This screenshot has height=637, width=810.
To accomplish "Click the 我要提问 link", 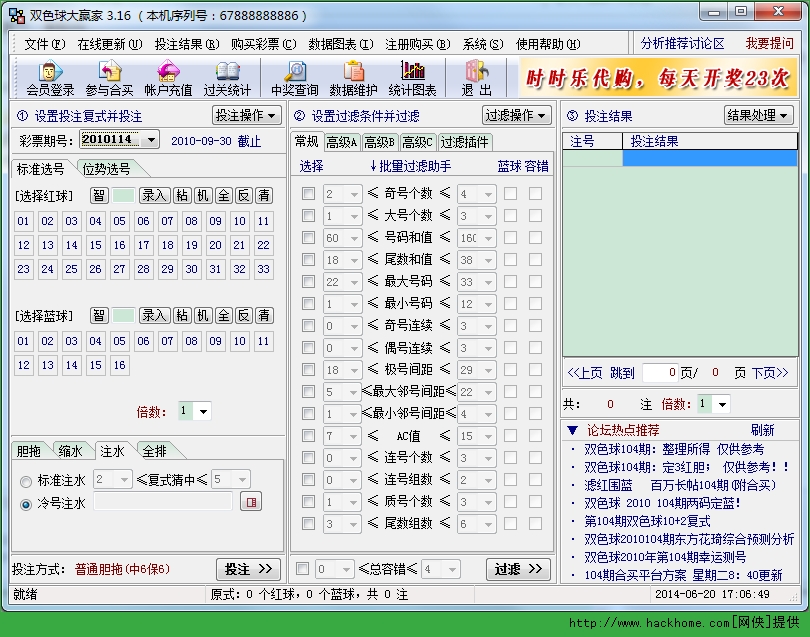I will pyautogui.click(x=769, y=44).
